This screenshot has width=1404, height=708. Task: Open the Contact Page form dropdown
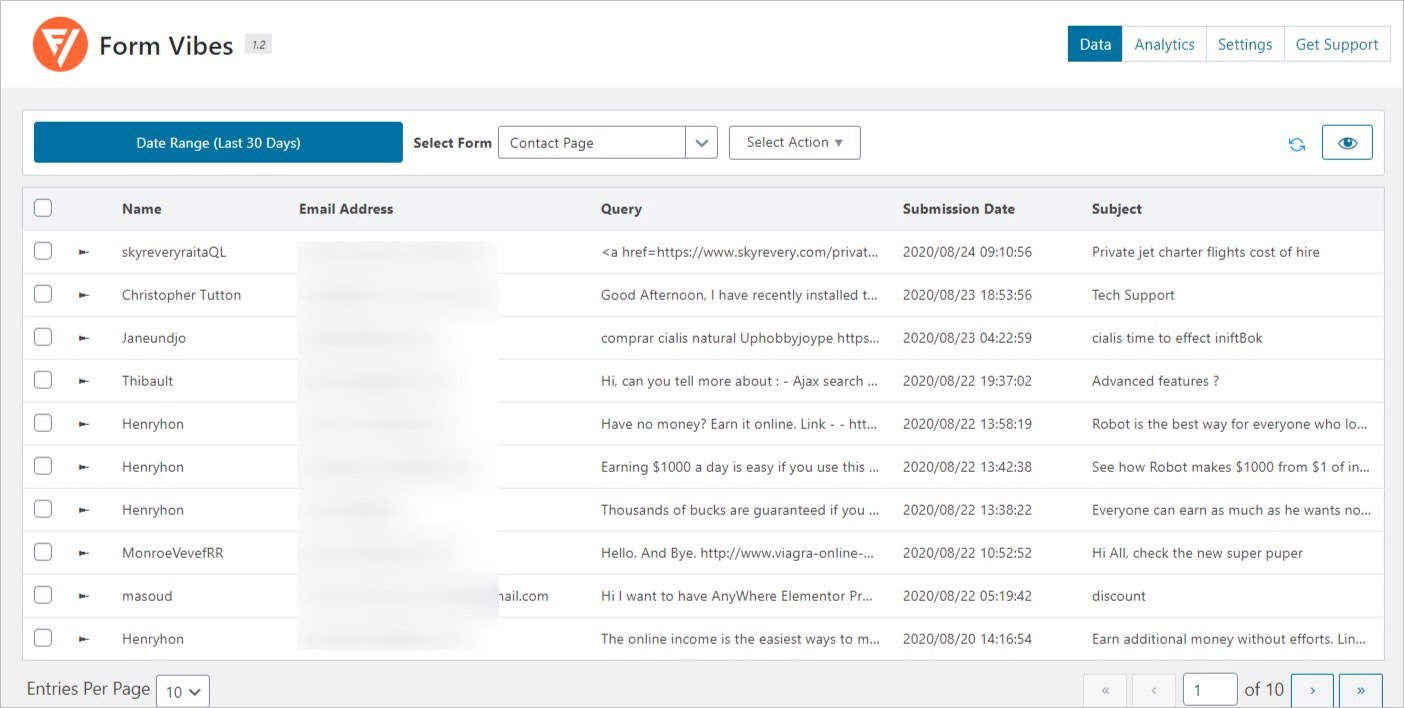607,143
